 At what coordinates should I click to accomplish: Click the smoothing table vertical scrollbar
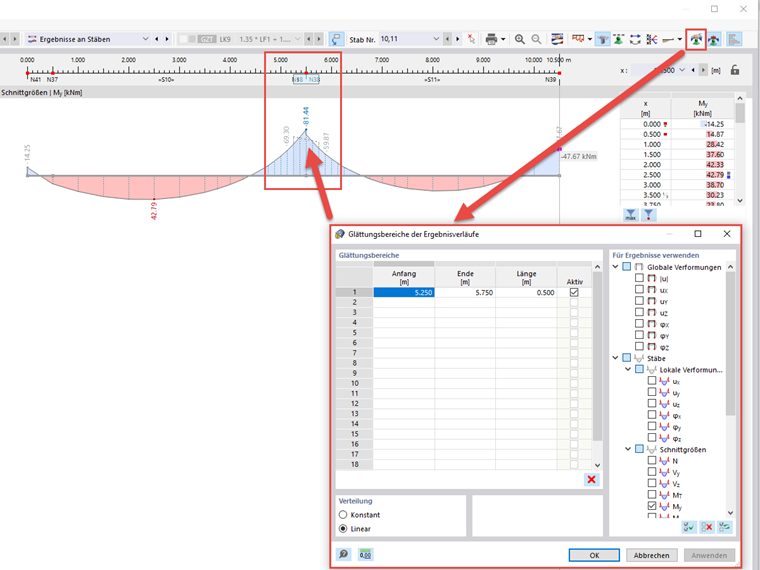tap(597, 356)
